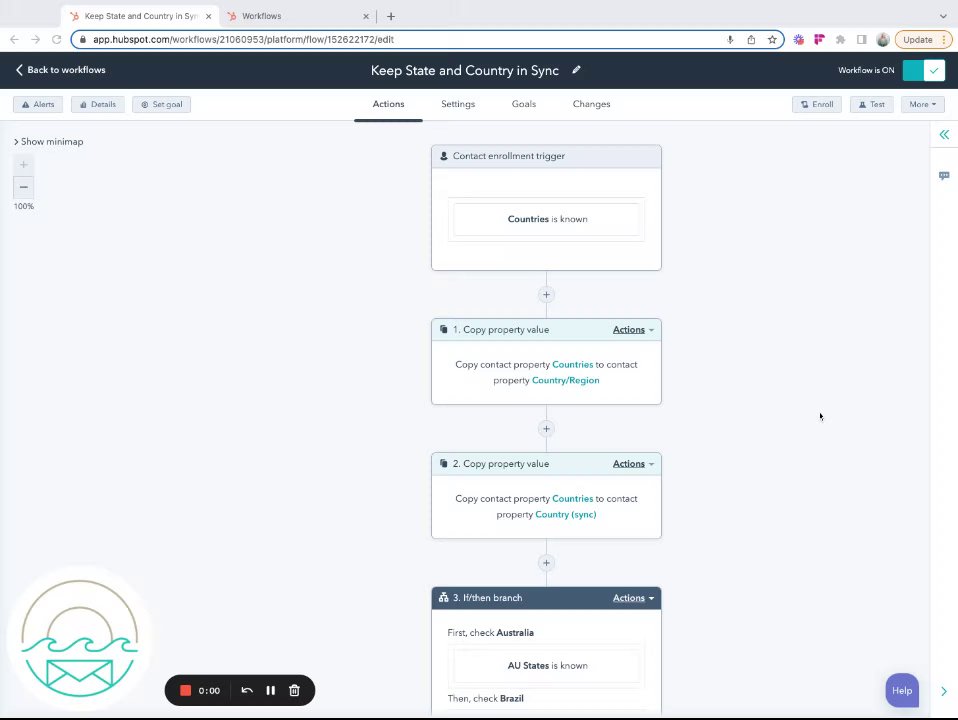Open a new browser tab
Screen dimensions: 958x720
point(391,17)
